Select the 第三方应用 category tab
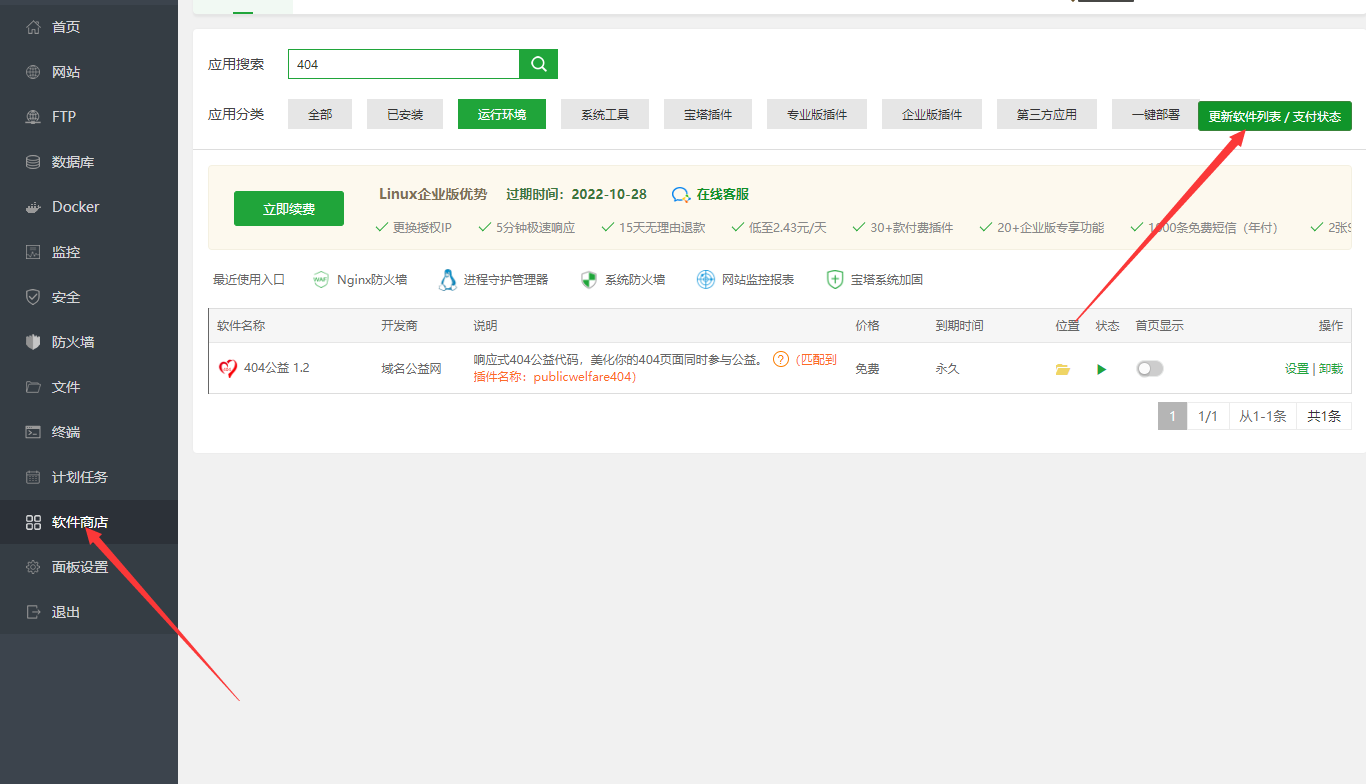Image resolution: width=1366 pixels, height=784 pixels. pos(1047,115)
